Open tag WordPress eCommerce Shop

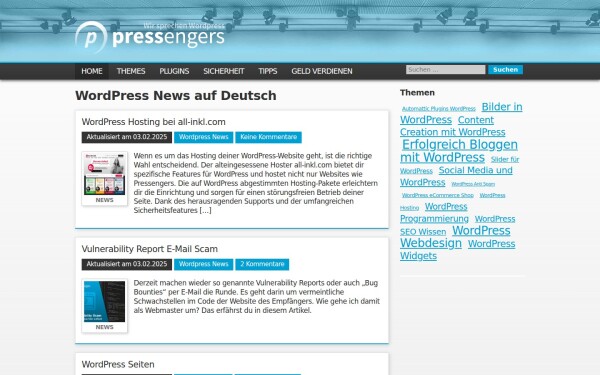438,195
